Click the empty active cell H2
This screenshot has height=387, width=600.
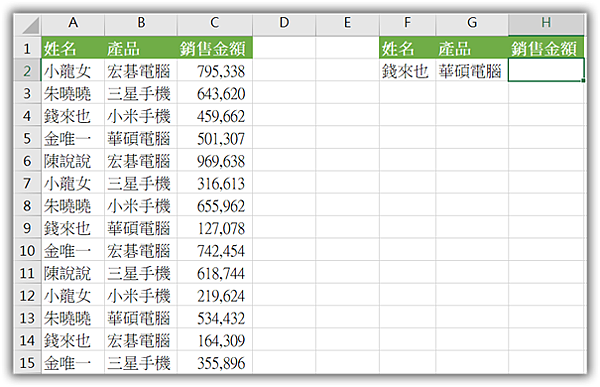546,70
